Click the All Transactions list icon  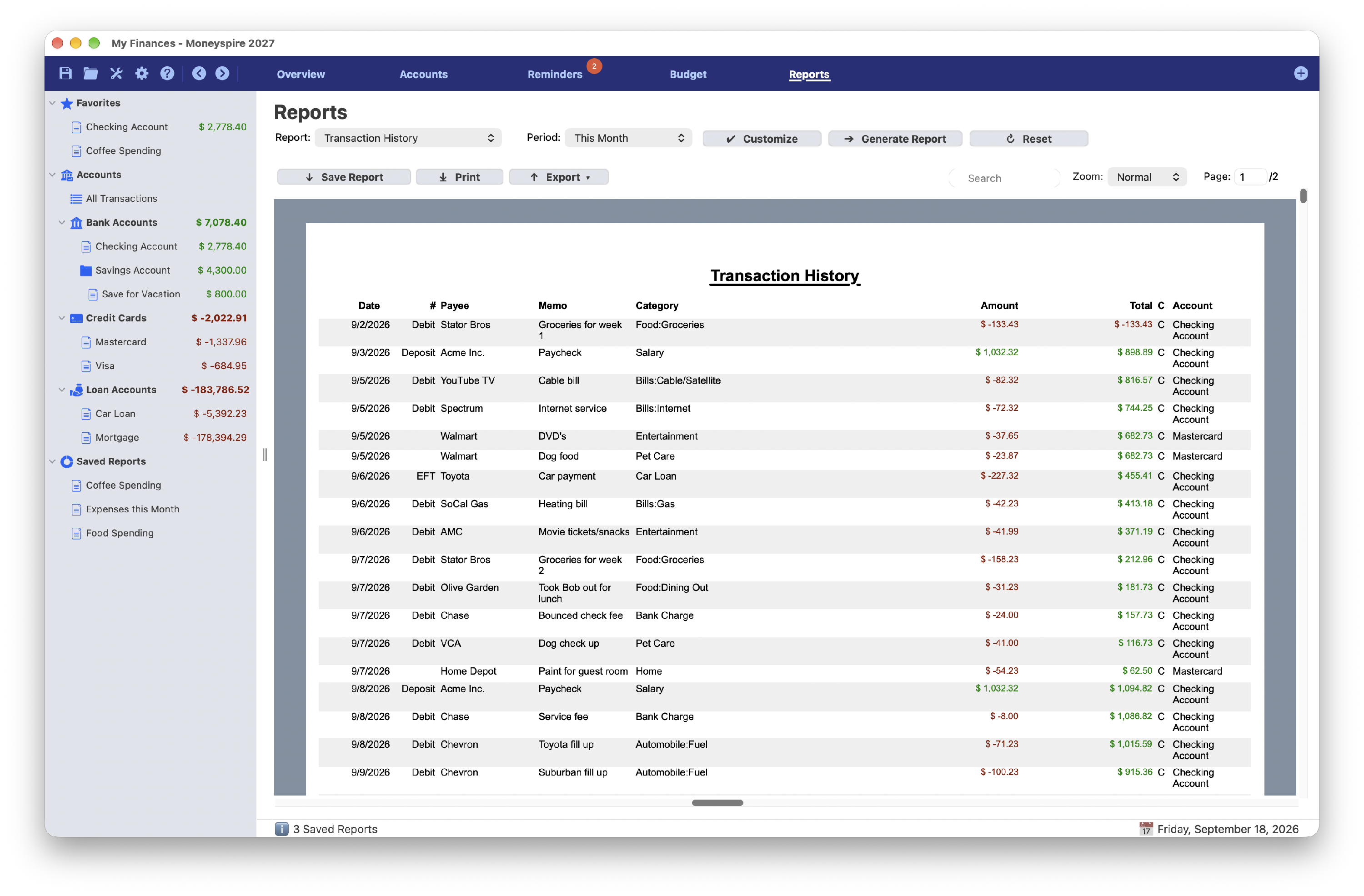click(76, 199)
